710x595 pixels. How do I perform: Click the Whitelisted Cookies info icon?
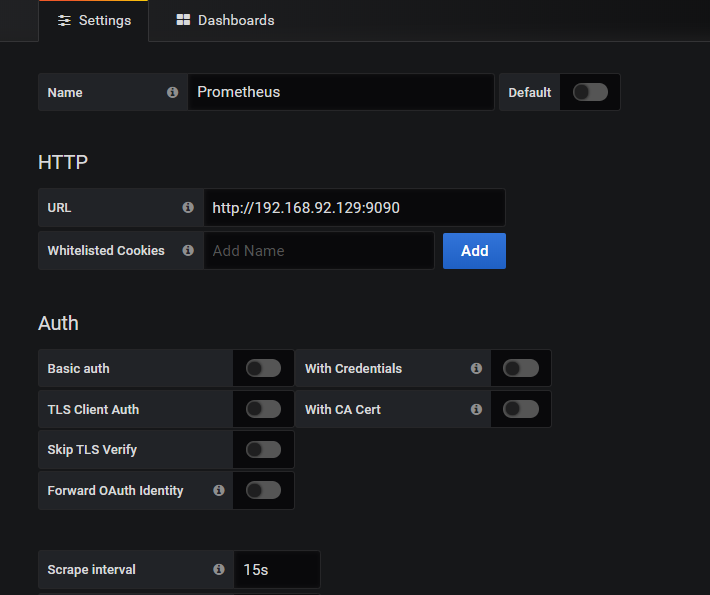(188, 251)
